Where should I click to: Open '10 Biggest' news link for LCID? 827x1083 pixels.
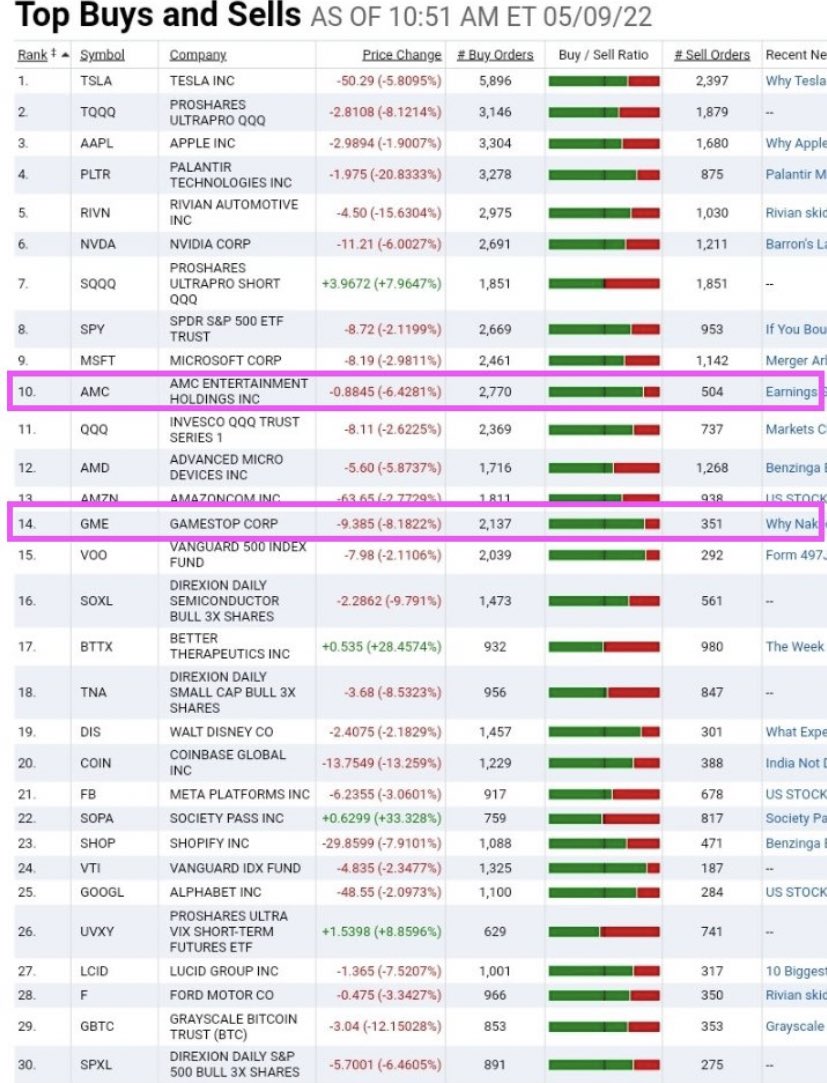tap(796, 970)
